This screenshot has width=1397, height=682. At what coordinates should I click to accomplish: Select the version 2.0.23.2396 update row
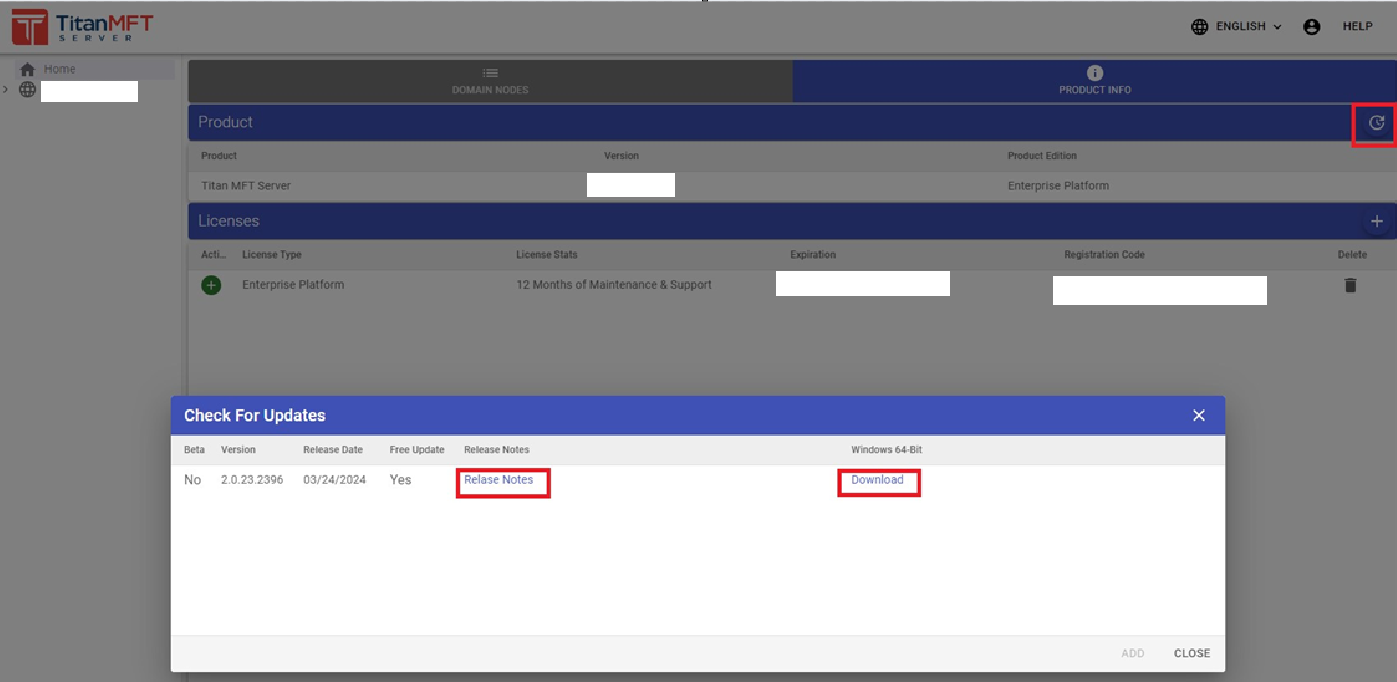[x=252, y=480]
